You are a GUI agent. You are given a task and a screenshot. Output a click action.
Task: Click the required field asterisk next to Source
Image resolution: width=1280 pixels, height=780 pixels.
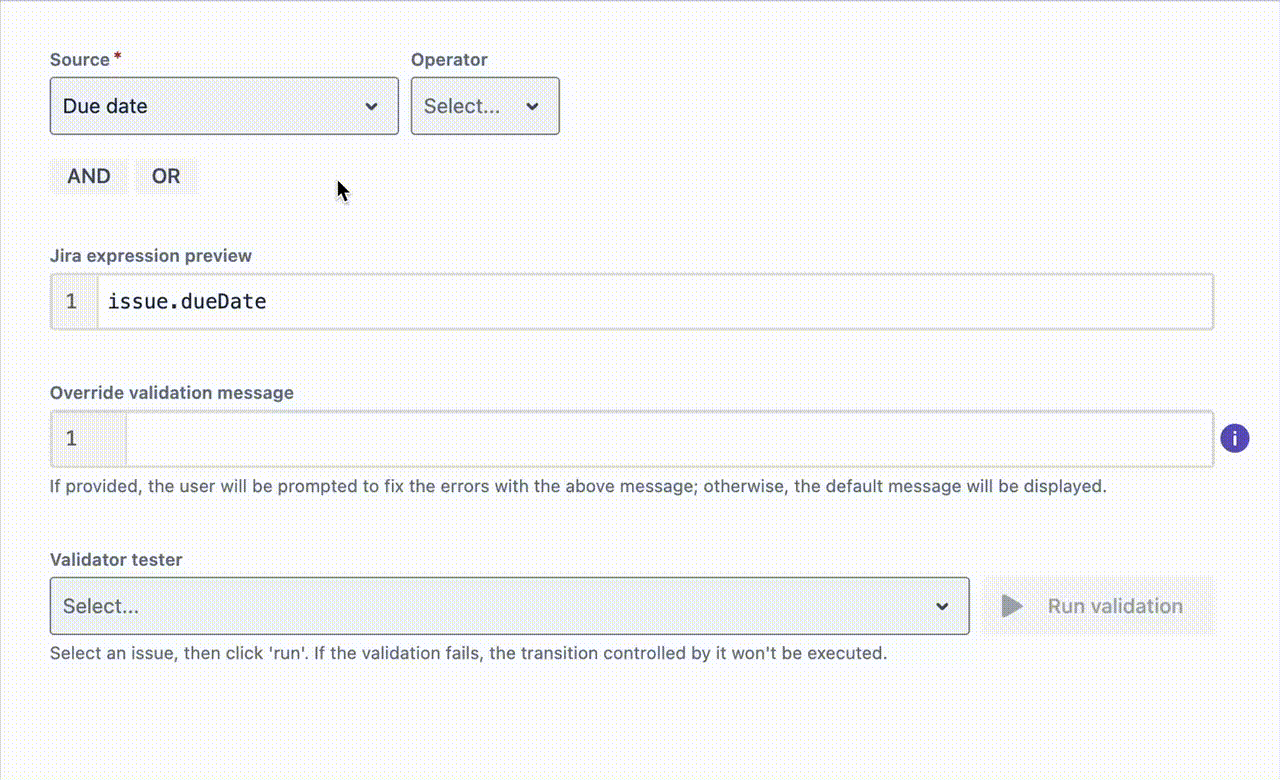(117, 53)
